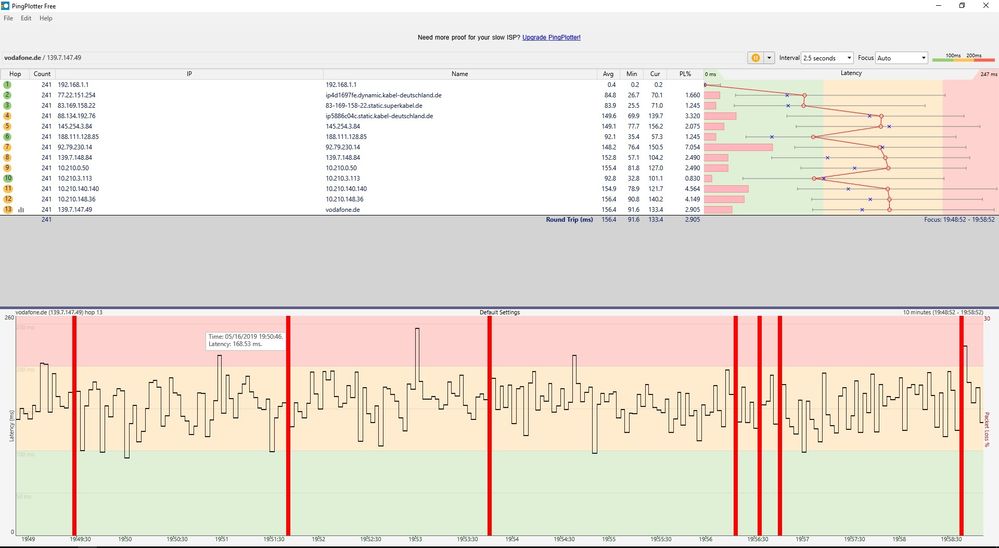Sort by the IP column header
999x548 pixels.
click(x=189, y=74)
